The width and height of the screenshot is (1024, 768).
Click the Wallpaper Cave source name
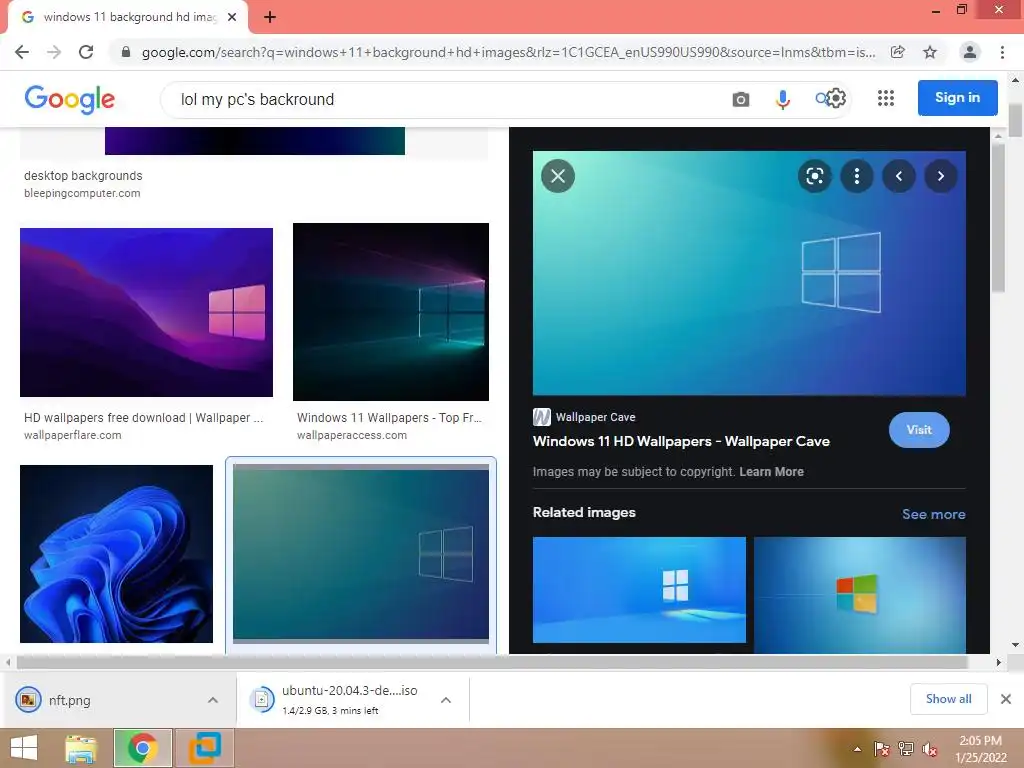point(596,417)
